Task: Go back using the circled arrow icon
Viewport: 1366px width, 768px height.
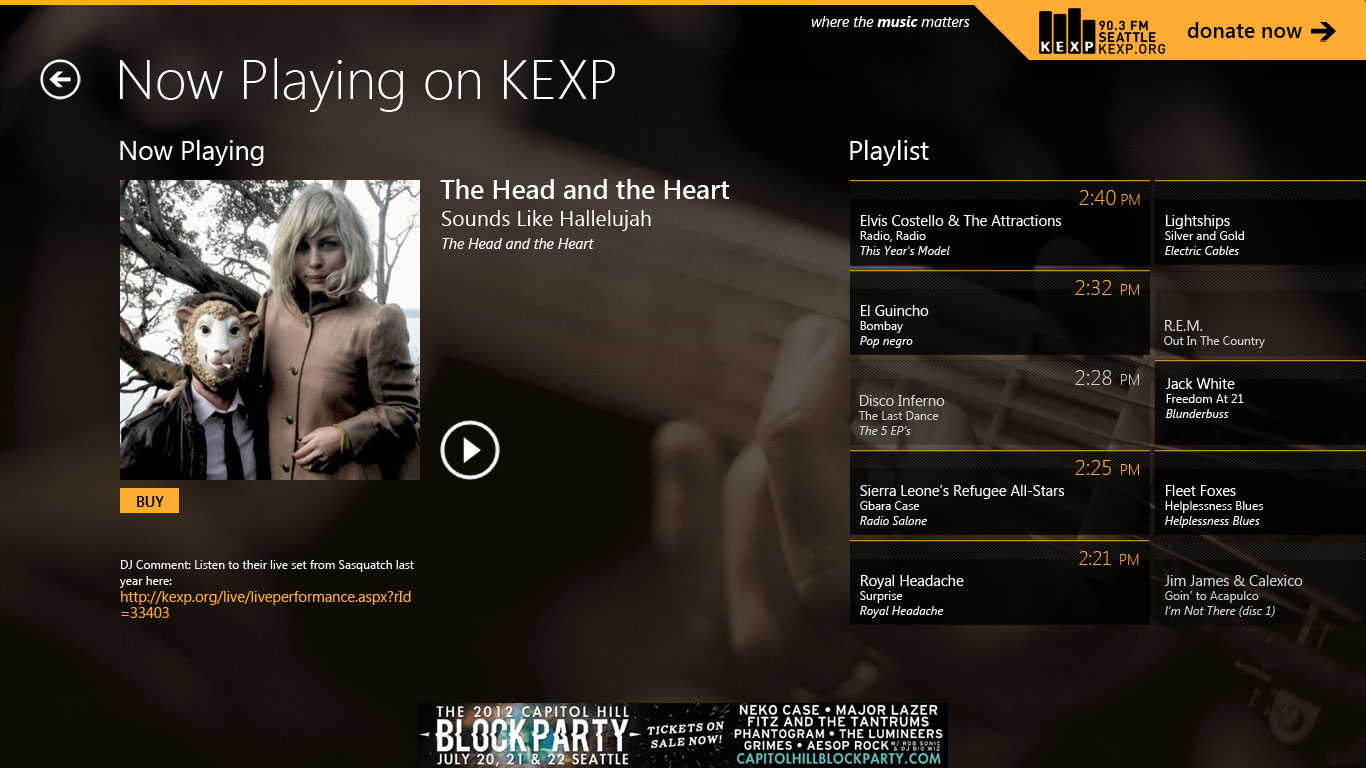Action: [x=60, y=80]
